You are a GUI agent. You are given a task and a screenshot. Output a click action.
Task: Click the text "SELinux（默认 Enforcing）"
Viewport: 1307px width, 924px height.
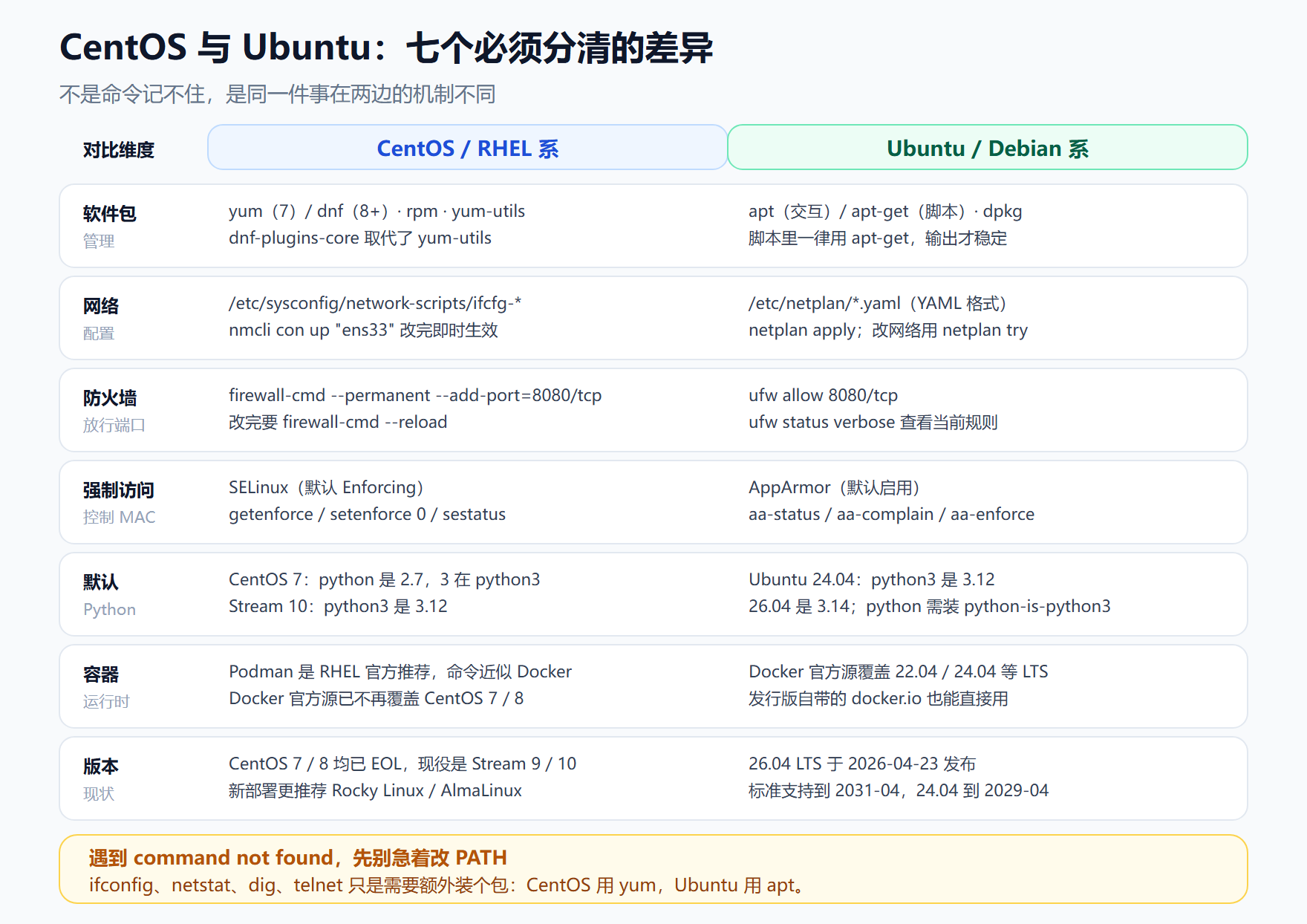[x=326, y=488]
